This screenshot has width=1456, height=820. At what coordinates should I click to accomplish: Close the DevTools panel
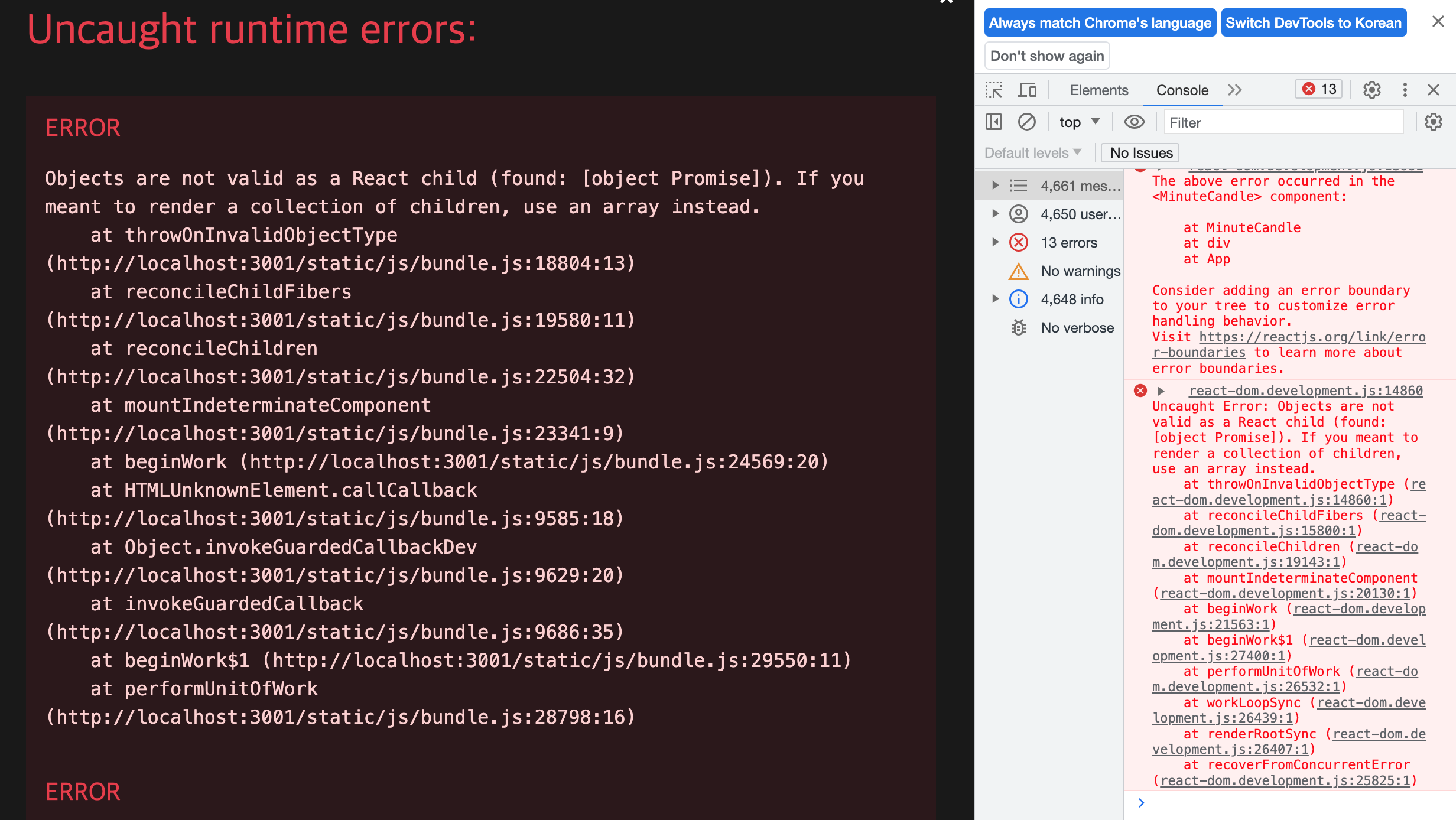click(1433, 90)
